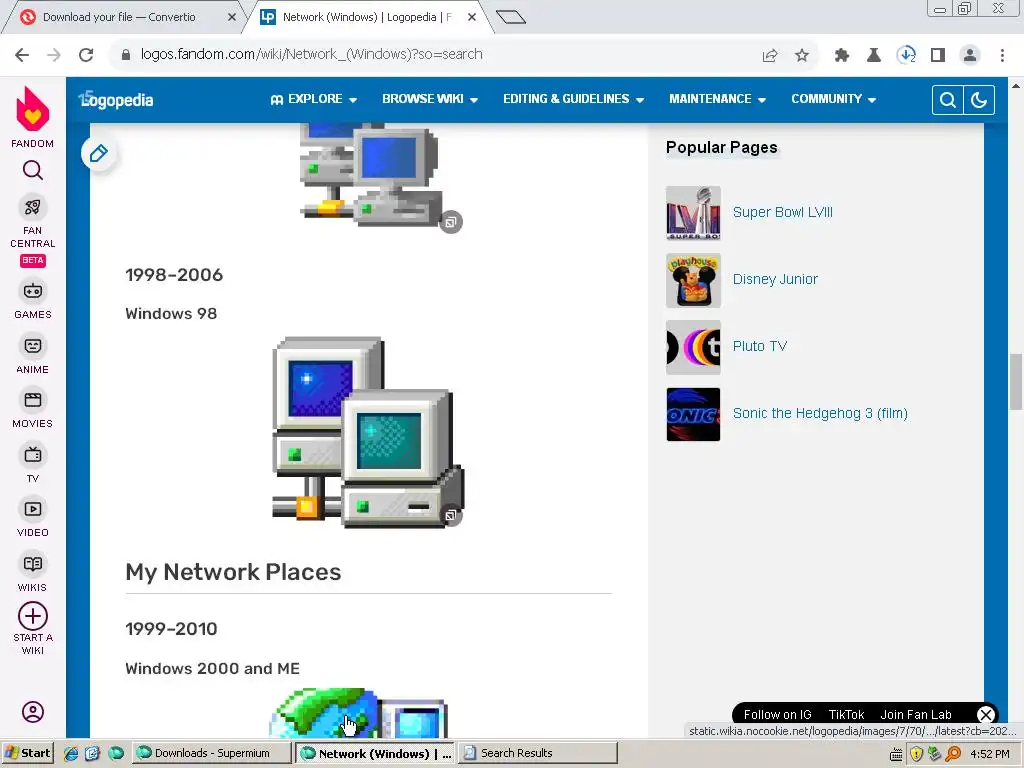Open Pluto TV popular page
Viewport: 1024px width, 768px height.
click(760, 346)
